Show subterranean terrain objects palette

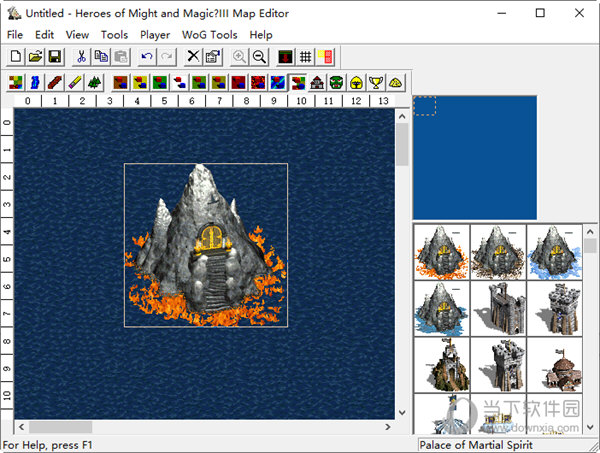point(238,82)
